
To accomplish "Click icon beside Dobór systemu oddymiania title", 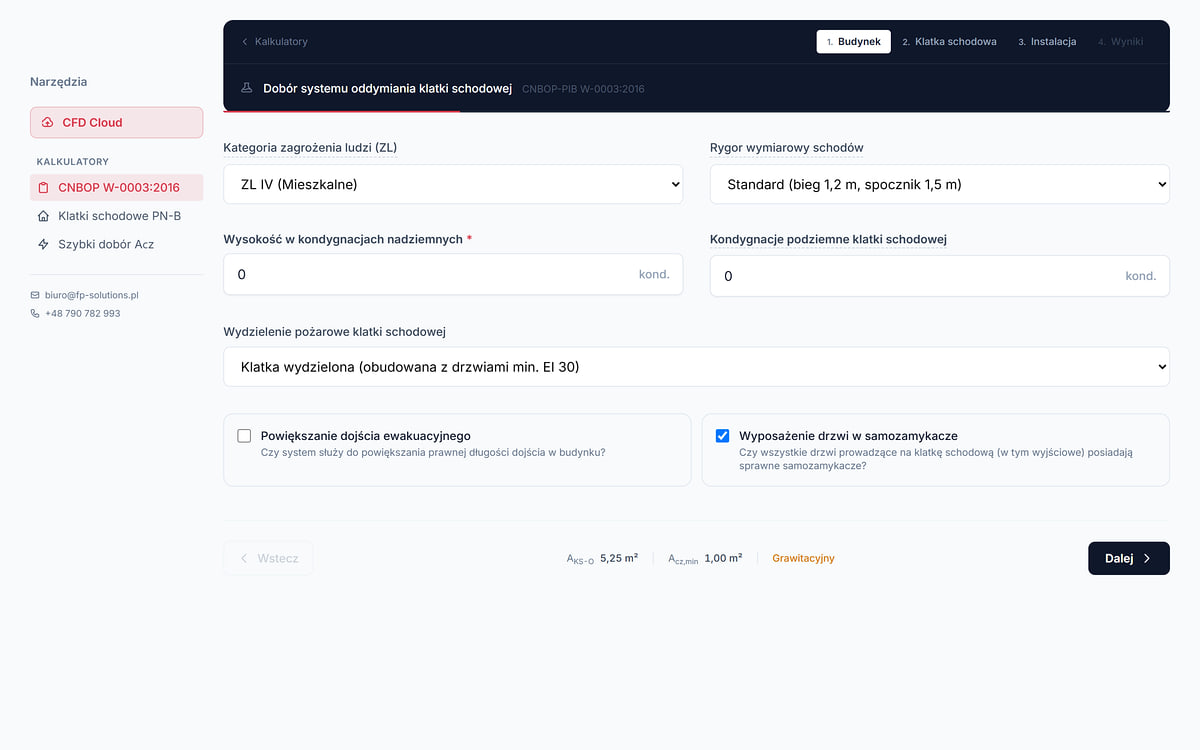I will (247, 88).
